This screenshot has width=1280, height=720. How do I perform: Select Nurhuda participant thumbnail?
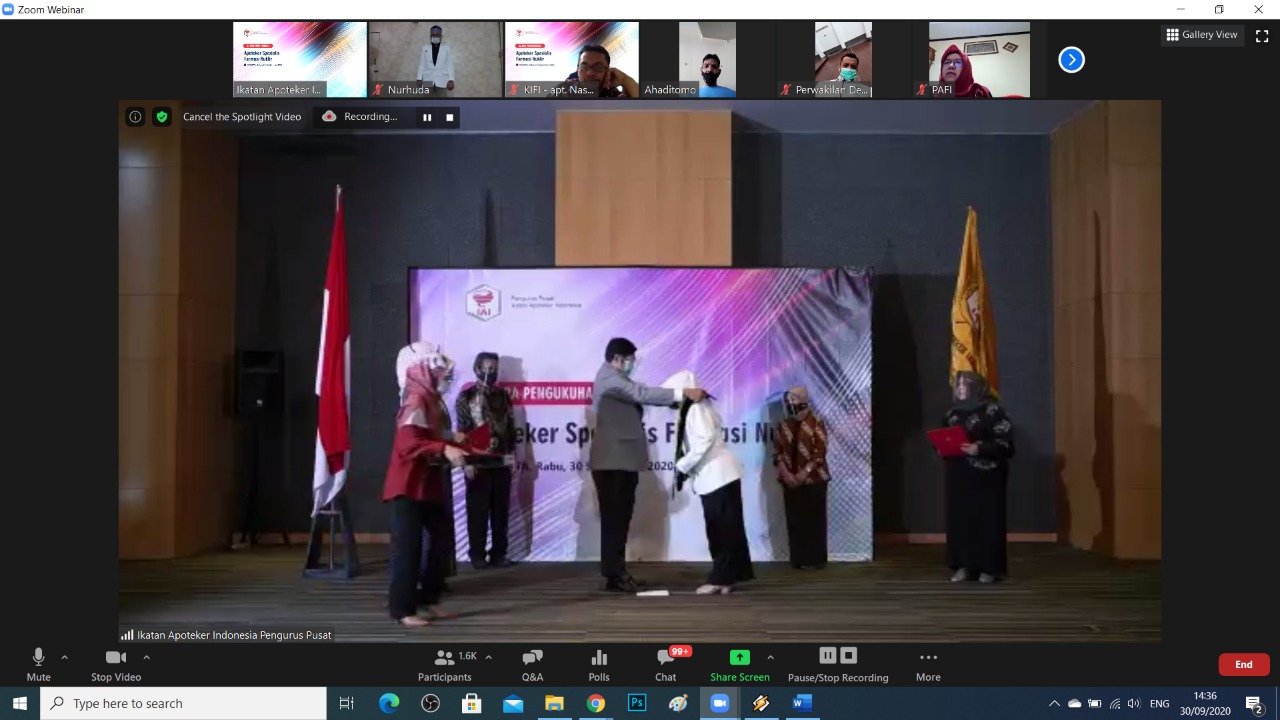pyautogui.click(x=436, y=60)
